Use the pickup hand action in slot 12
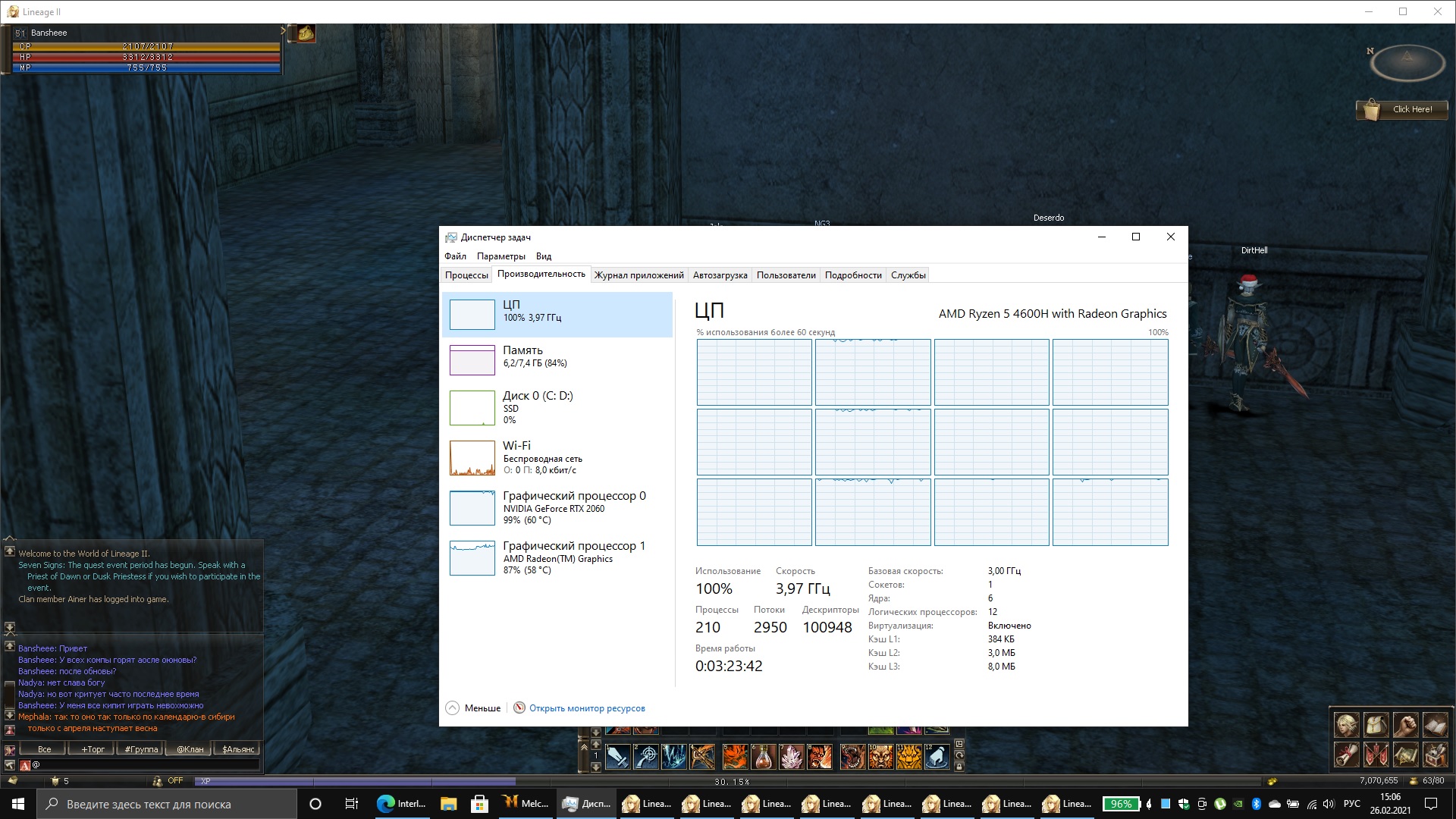Screen dimensions: 1456x819 tap(937, 756)
